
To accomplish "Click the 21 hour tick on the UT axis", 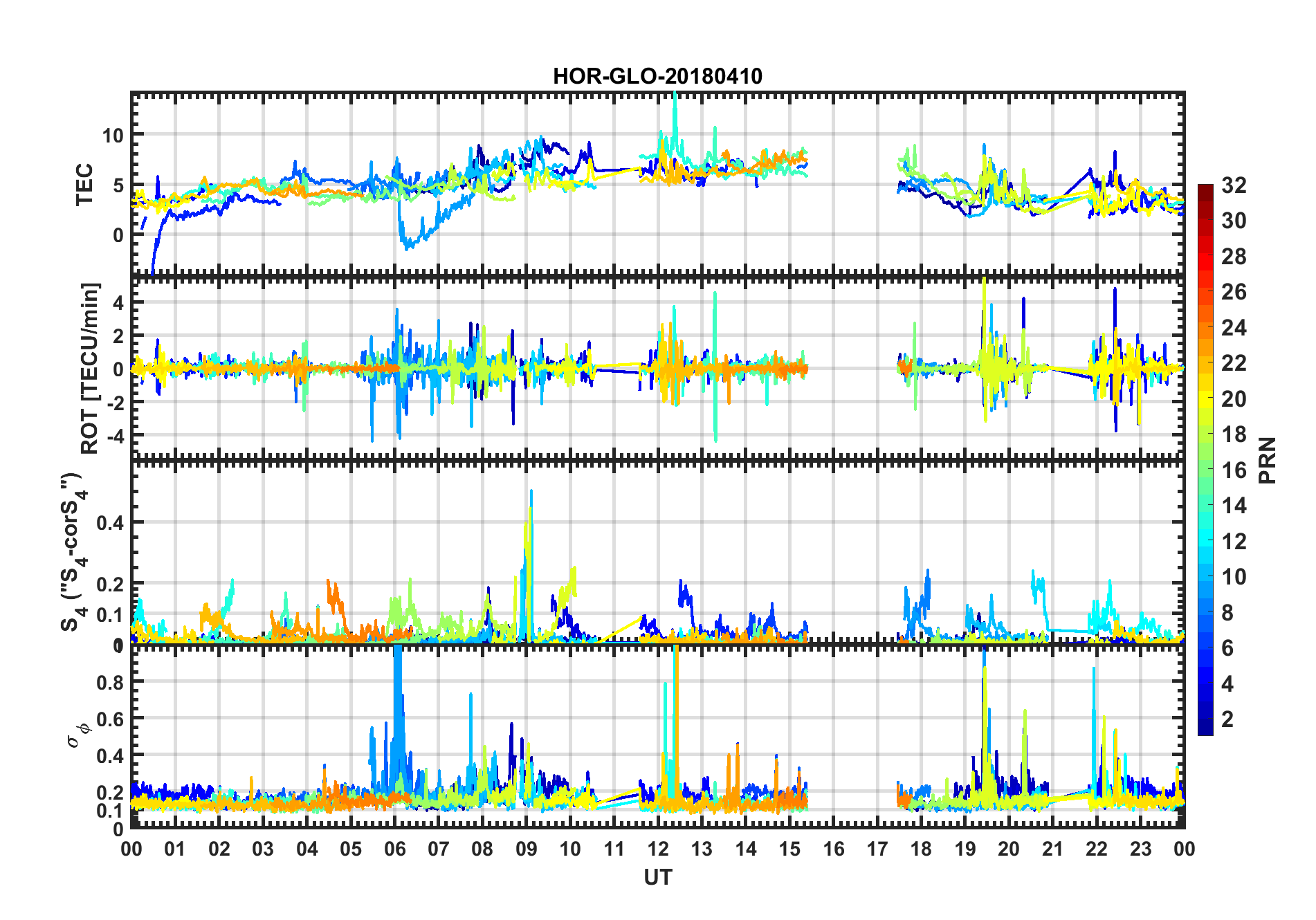I will pos(1053,849).
